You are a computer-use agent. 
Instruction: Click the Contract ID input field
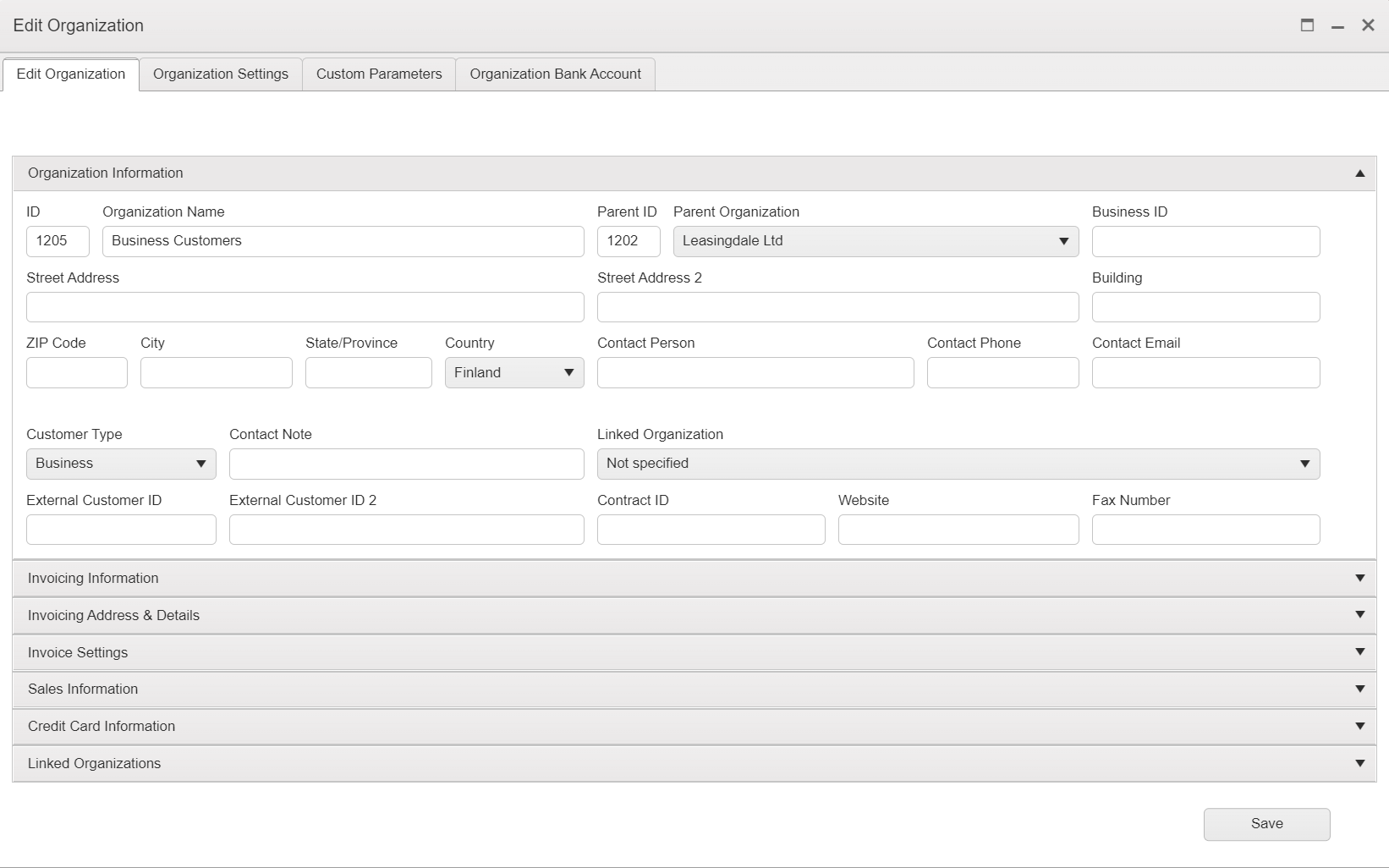pos(711,530)
